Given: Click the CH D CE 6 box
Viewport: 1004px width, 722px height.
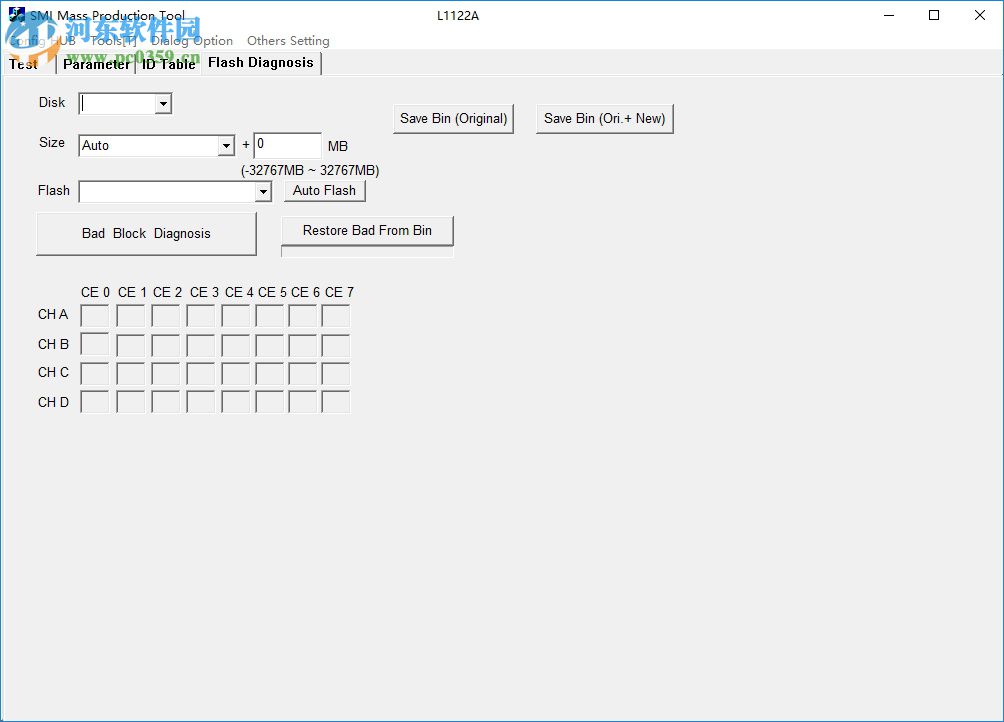Looking at the screenshot, I should (303, 402).
